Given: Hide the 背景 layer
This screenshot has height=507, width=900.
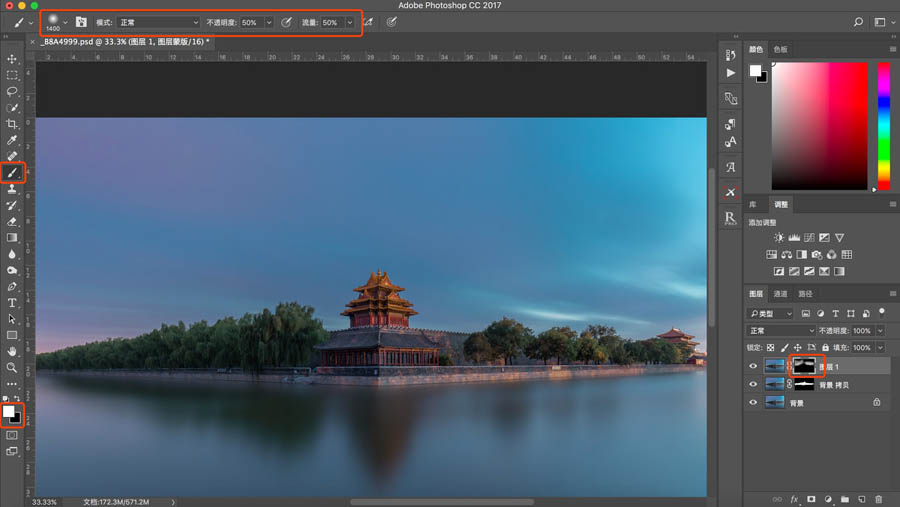Looking at the screenshot, I should point(753,402).
